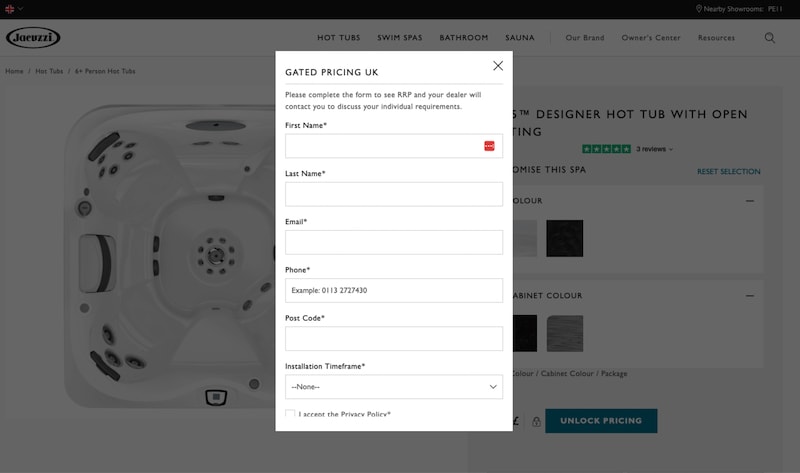This screenshot has width=800, height=473.
Task: Tick the accept Privacy Policy checkbox
Action: [x=290, y=413]
